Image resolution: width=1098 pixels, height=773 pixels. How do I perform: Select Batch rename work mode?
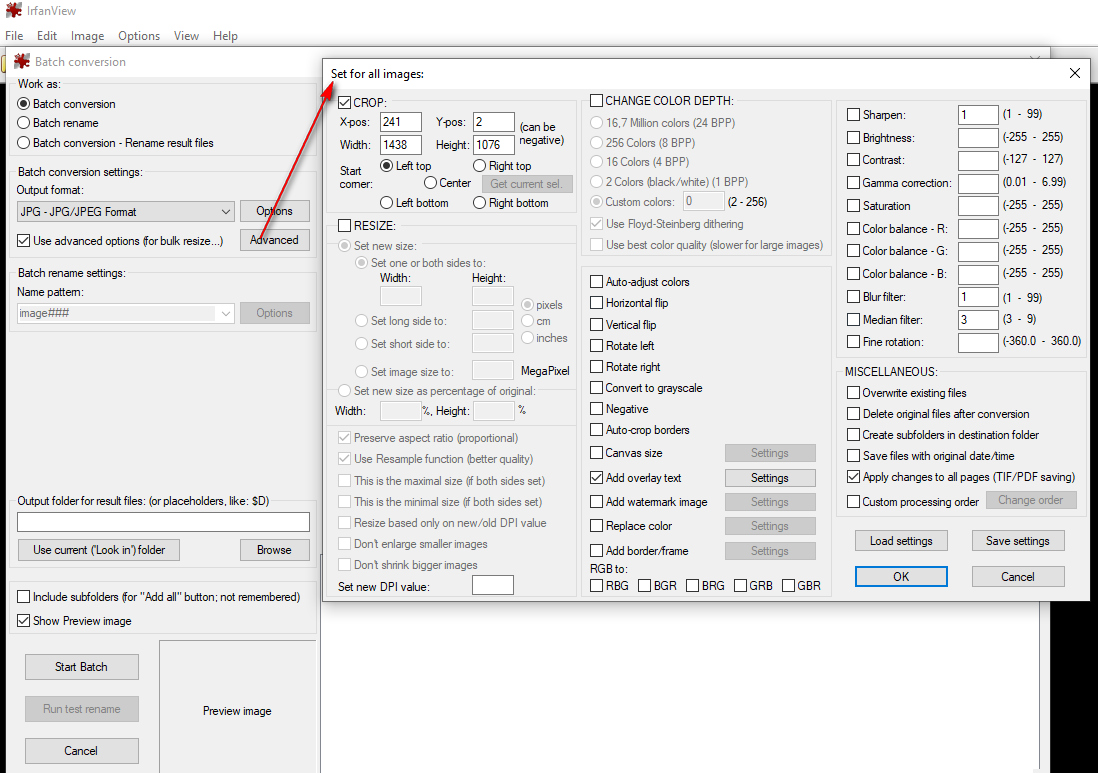pyautogui.click(x=23, y=123)
